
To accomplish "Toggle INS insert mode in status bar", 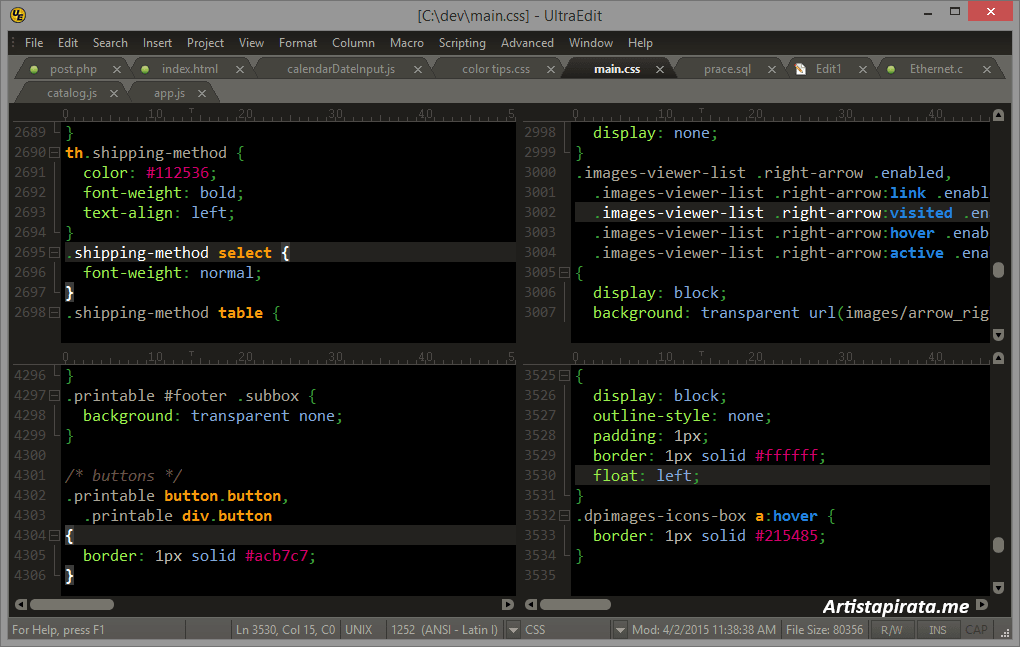I will coord(937,630).
